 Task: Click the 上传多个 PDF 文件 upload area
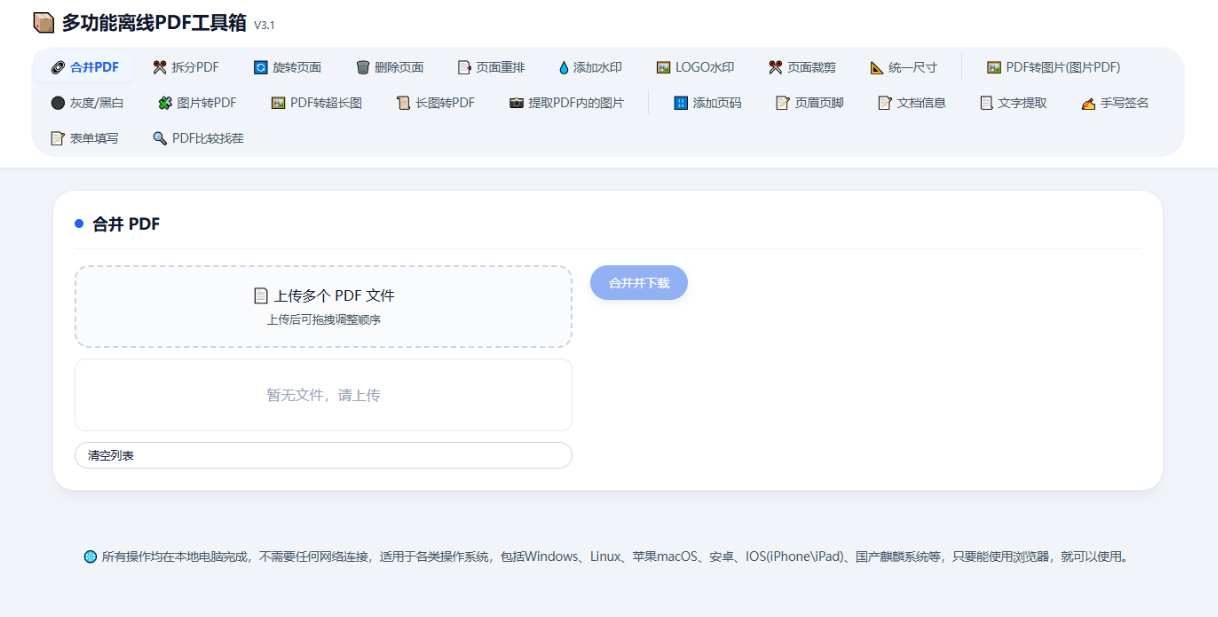pos(323,306)
